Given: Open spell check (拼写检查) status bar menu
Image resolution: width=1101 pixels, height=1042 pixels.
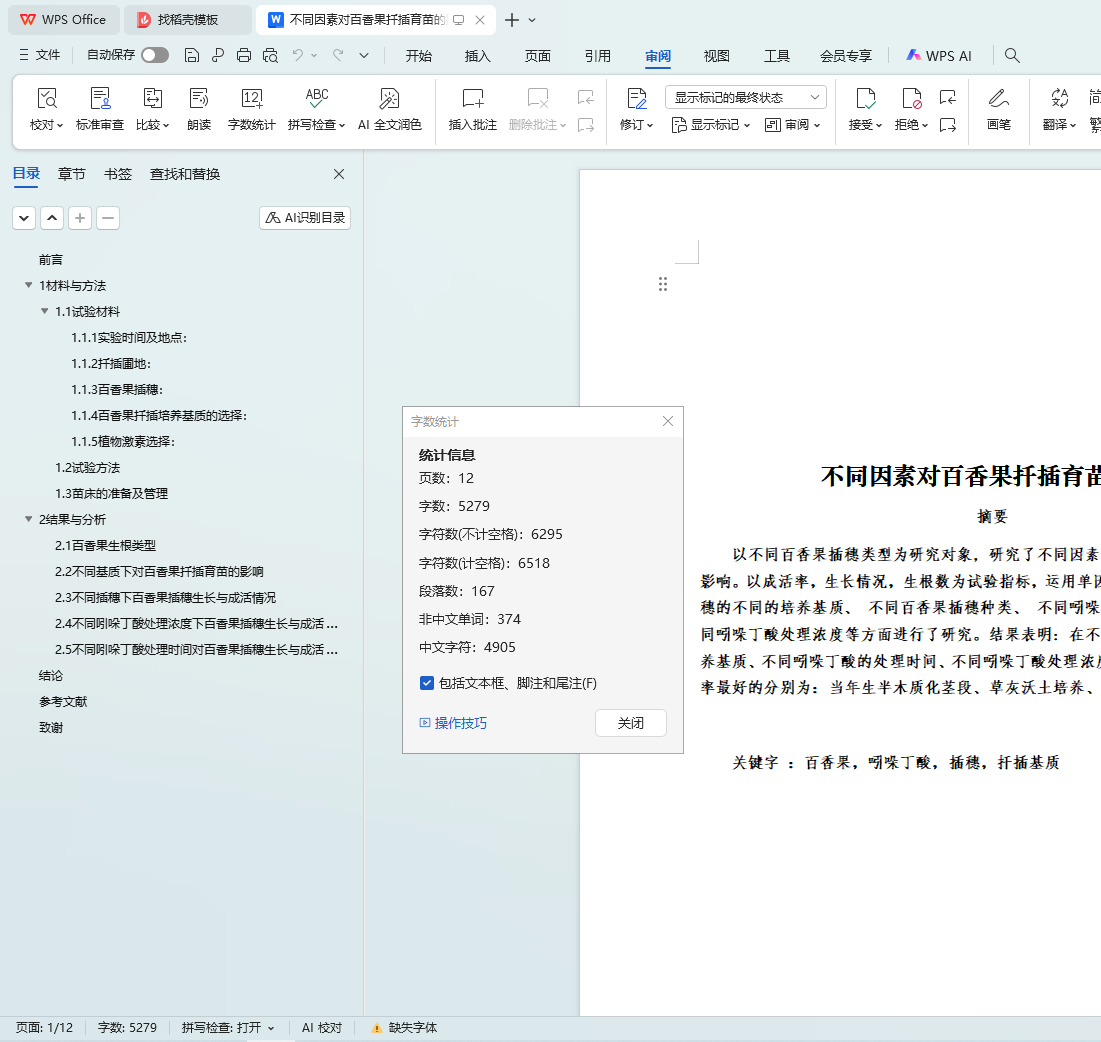Looking at the screenshot, I should point(228,1028).
